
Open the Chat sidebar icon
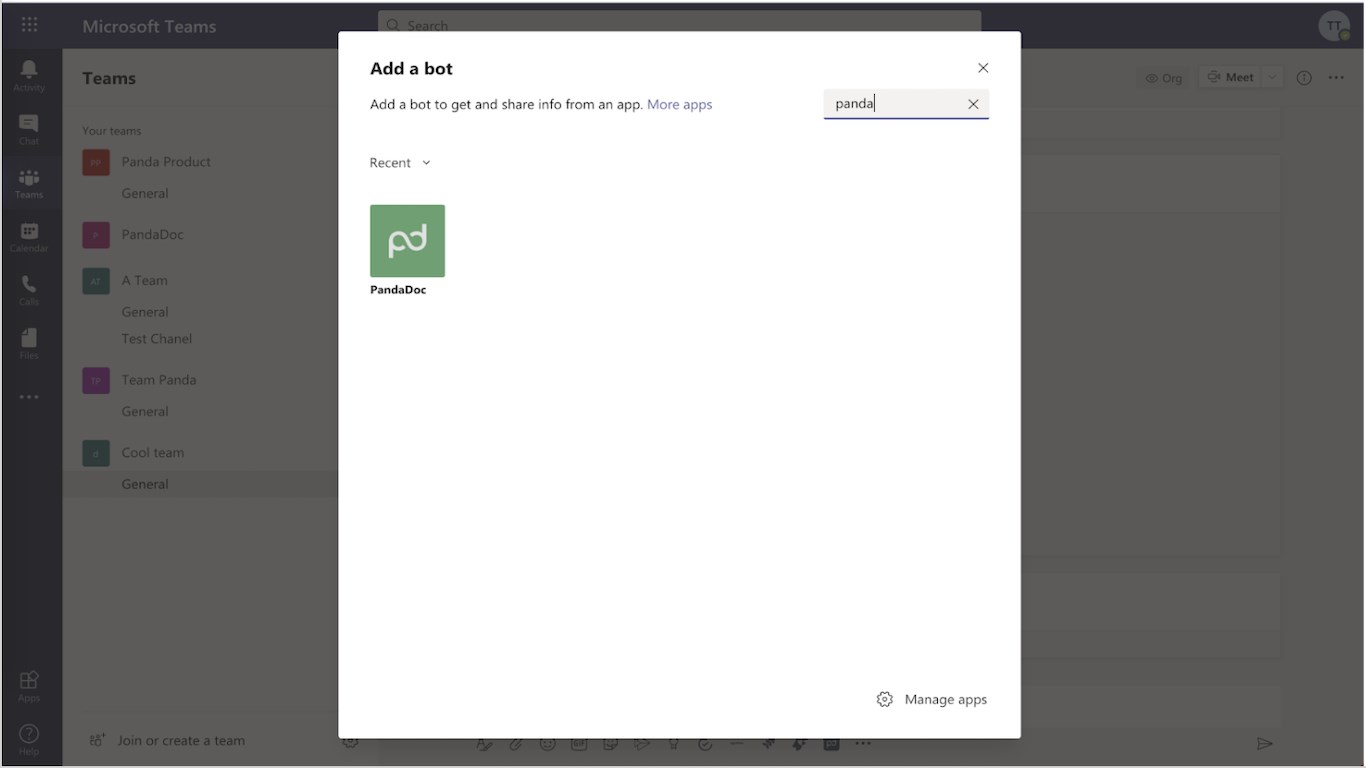(x=29, y=129)
